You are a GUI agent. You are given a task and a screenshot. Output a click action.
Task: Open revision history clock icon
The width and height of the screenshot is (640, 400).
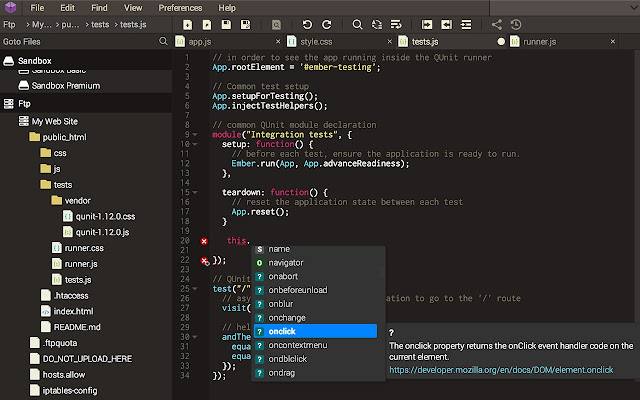click(515, 24)
